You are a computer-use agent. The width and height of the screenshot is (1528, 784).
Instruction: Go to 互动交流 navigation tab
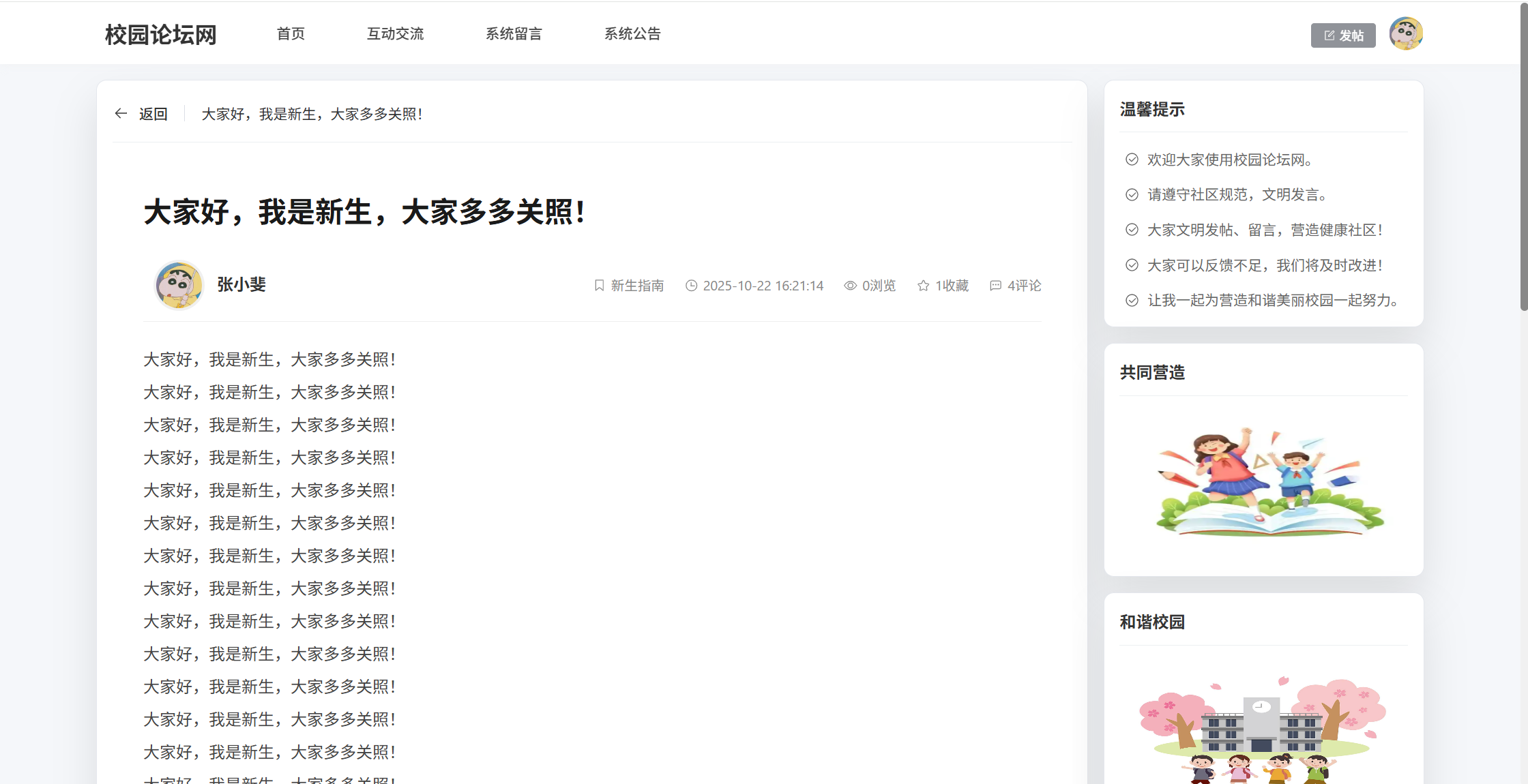(x=395, y=34)
